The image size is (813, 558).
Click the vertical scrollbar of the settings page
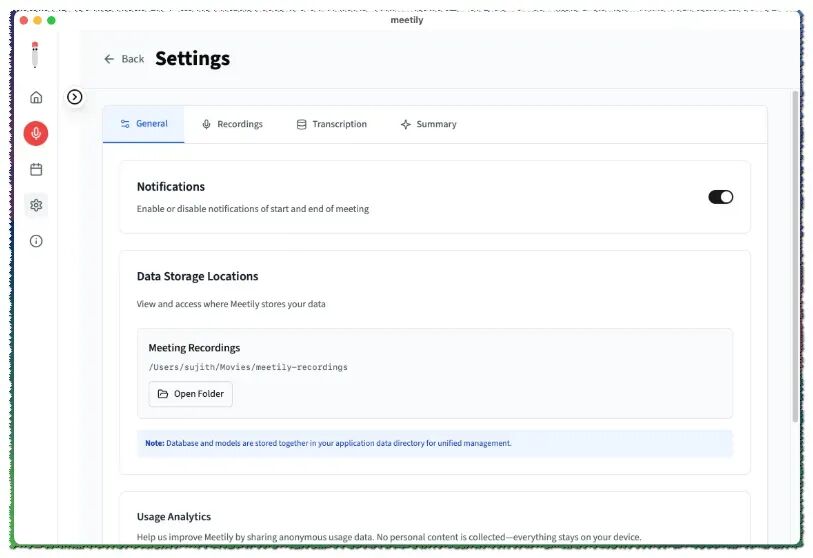795,257
